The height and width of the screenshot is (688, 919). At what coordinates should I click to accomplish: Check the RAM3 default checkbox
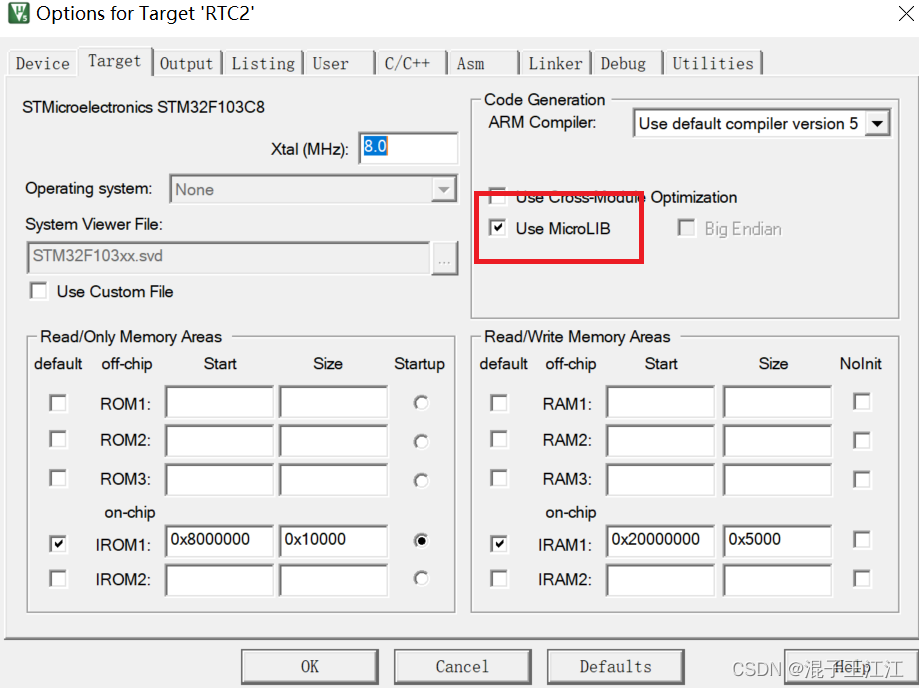(x=499, y=478)
